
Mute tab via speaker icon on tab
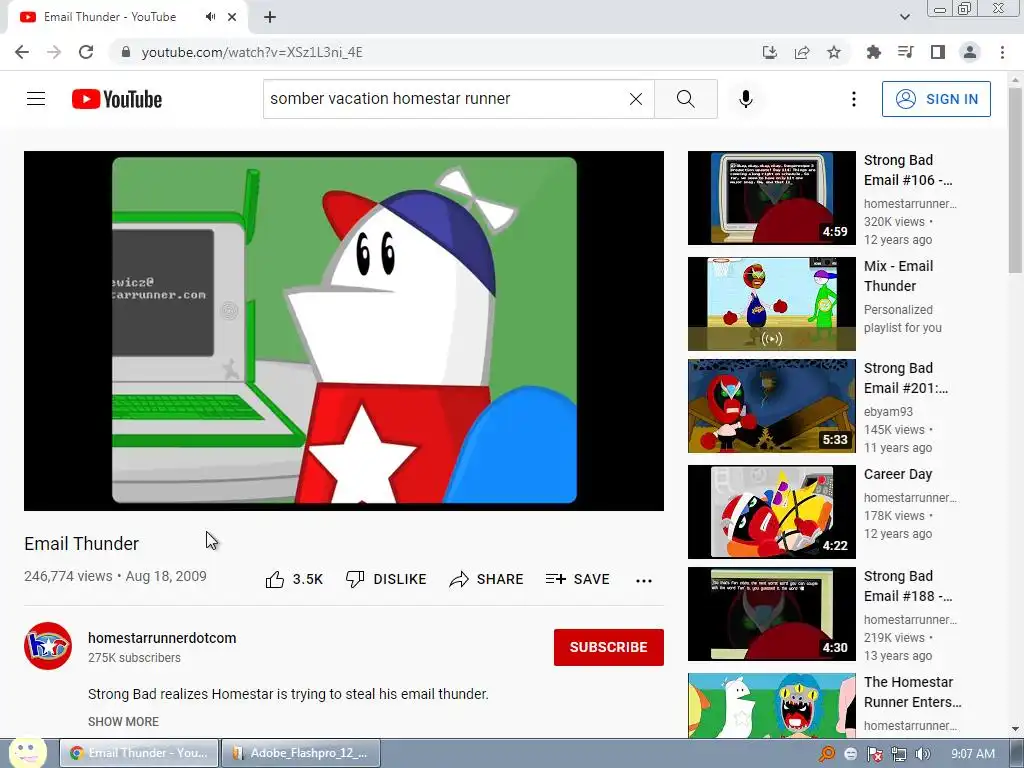210,17
